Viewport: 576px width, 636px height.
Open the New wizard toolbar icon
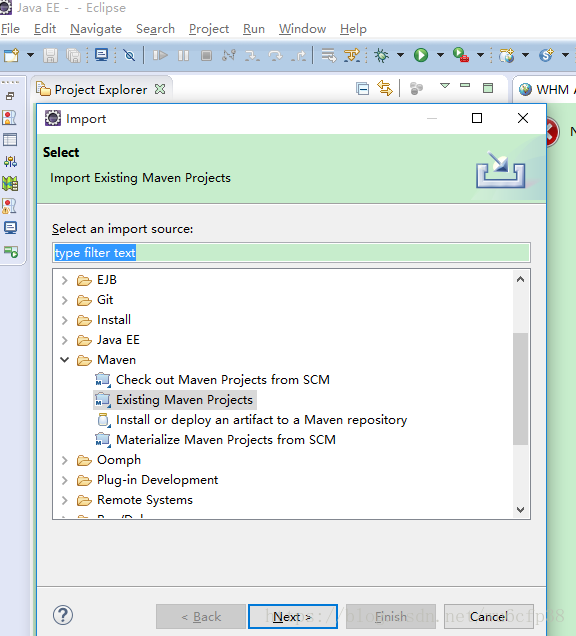pyautogui.click(x=11, y=55)
